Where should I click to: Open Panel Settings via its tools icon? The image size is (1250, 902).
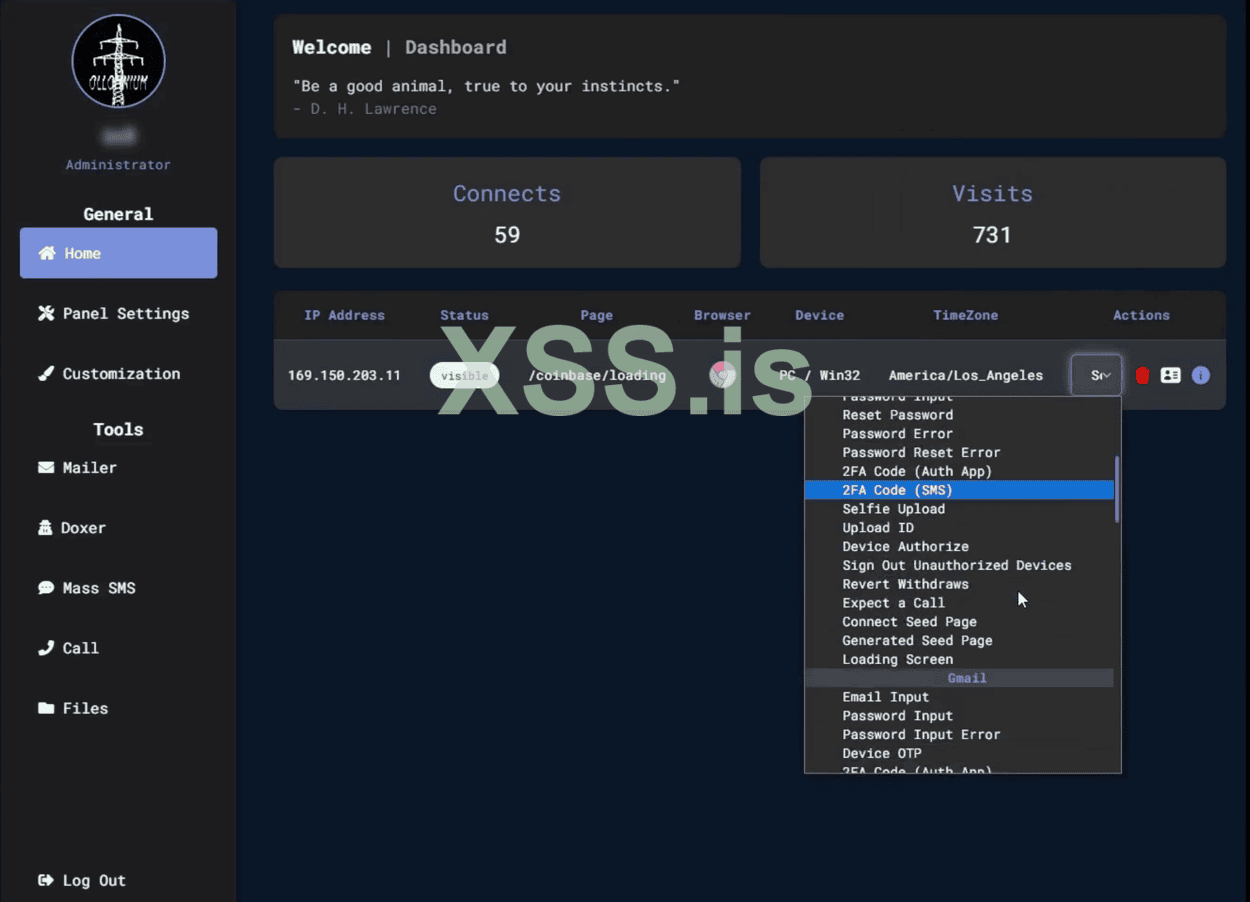[x=46, y=313]
